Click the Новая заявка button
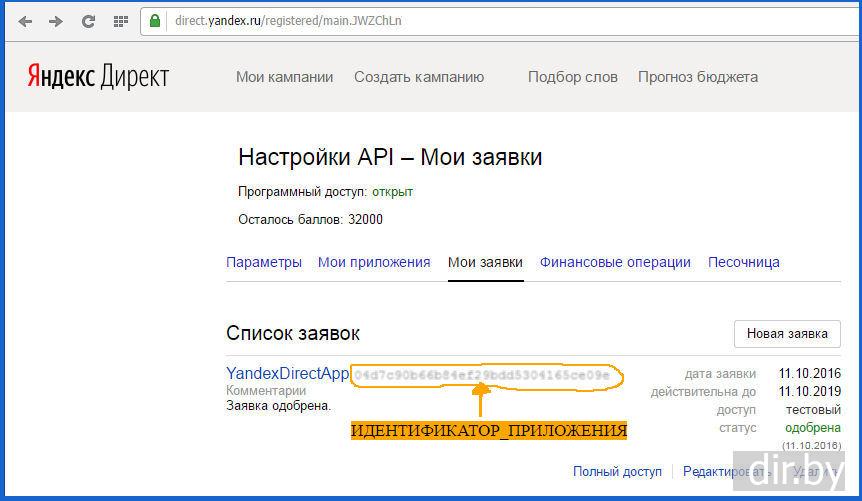862x501 pixels. tap(787, 334)
